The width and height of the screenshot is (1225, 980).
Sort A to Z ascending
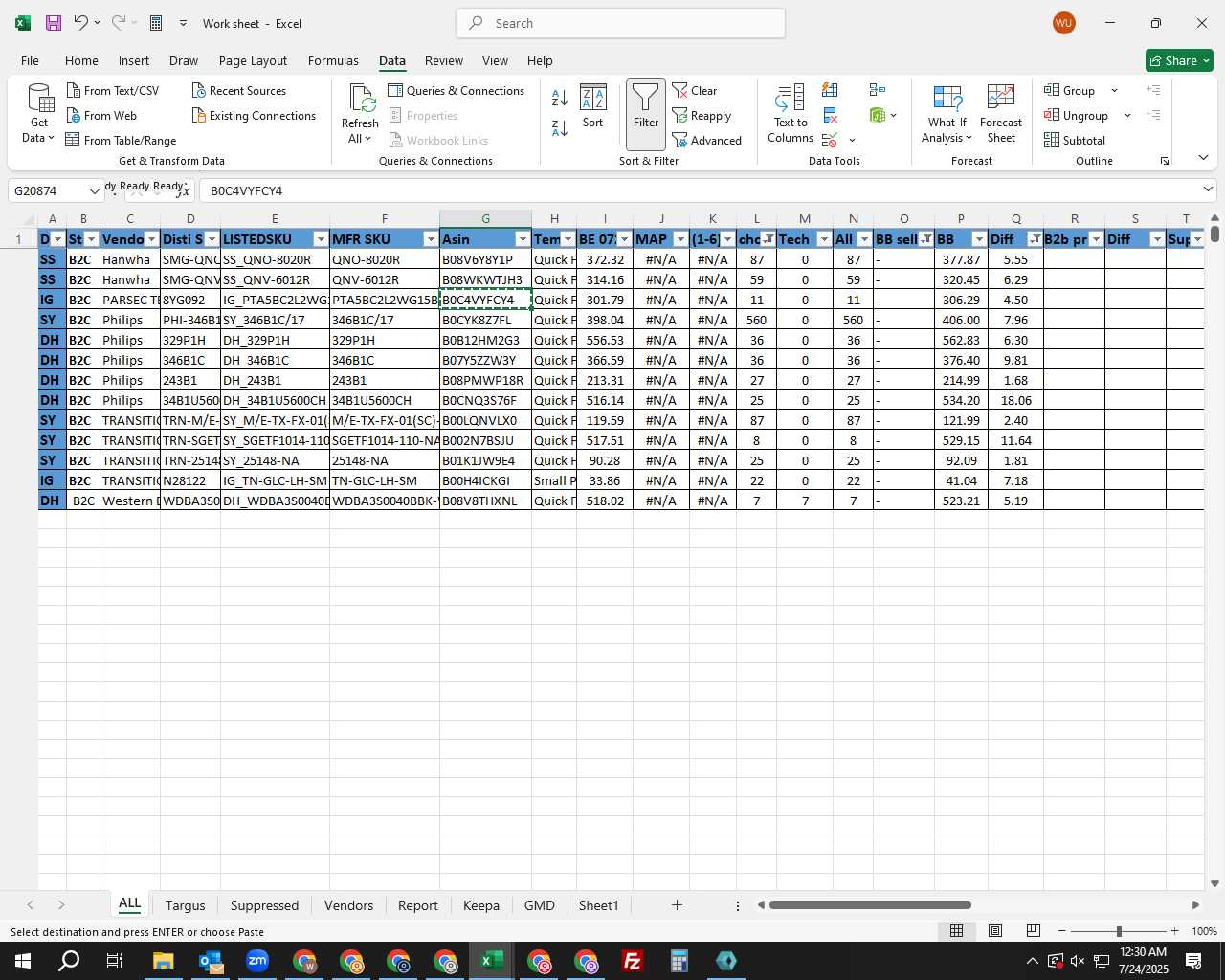tap(560, 97)
